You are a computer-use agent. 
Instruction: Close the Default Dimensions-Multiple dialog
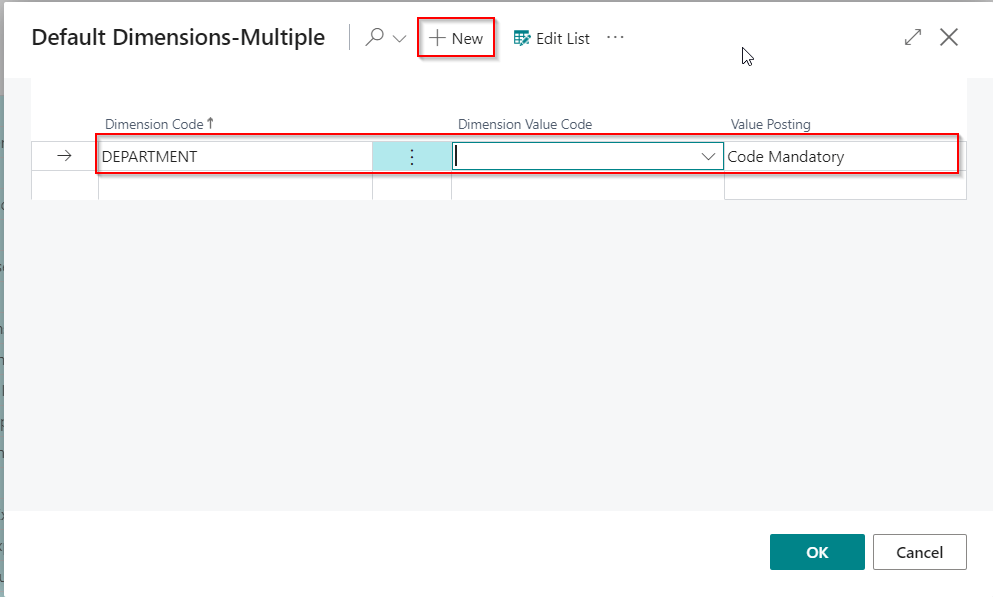(x=949, y=38)
